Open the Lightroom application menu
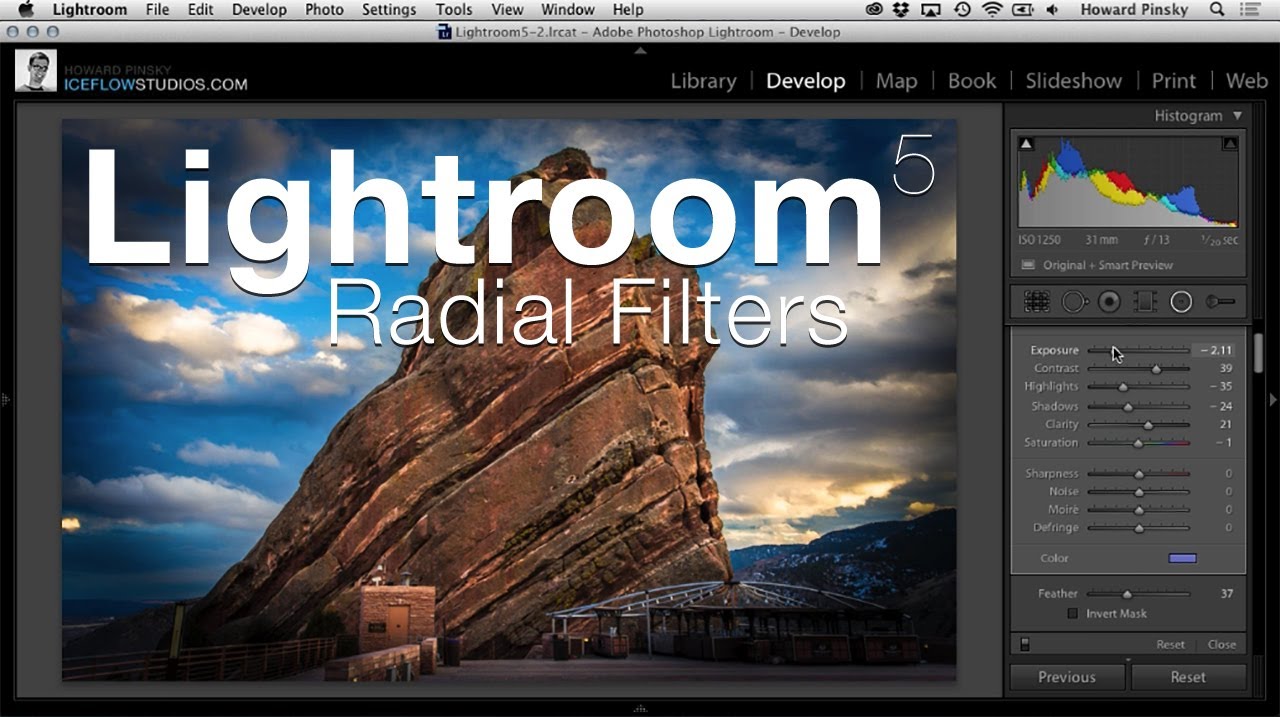This screenshot has height=717, width=1280. pos(90,10)
